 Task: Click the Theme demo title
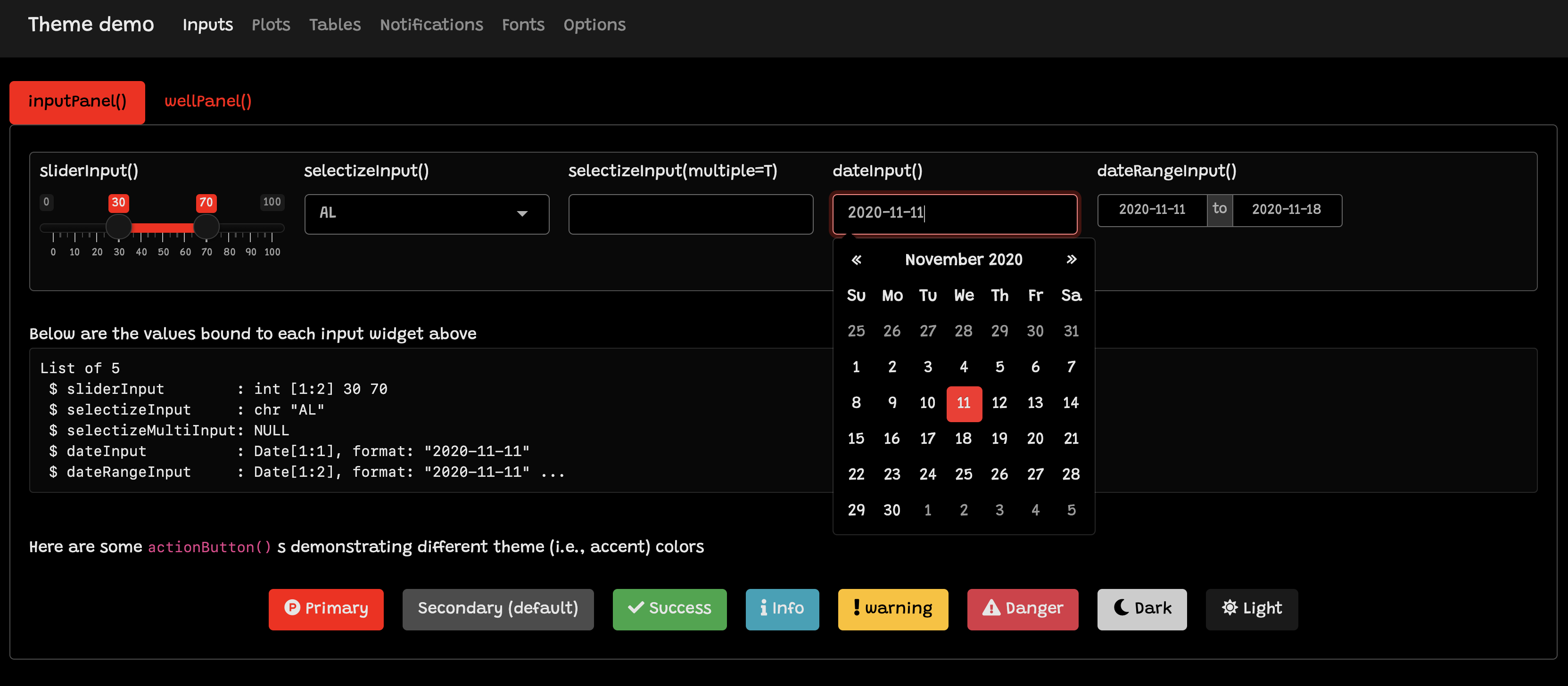tap(91, 24)
